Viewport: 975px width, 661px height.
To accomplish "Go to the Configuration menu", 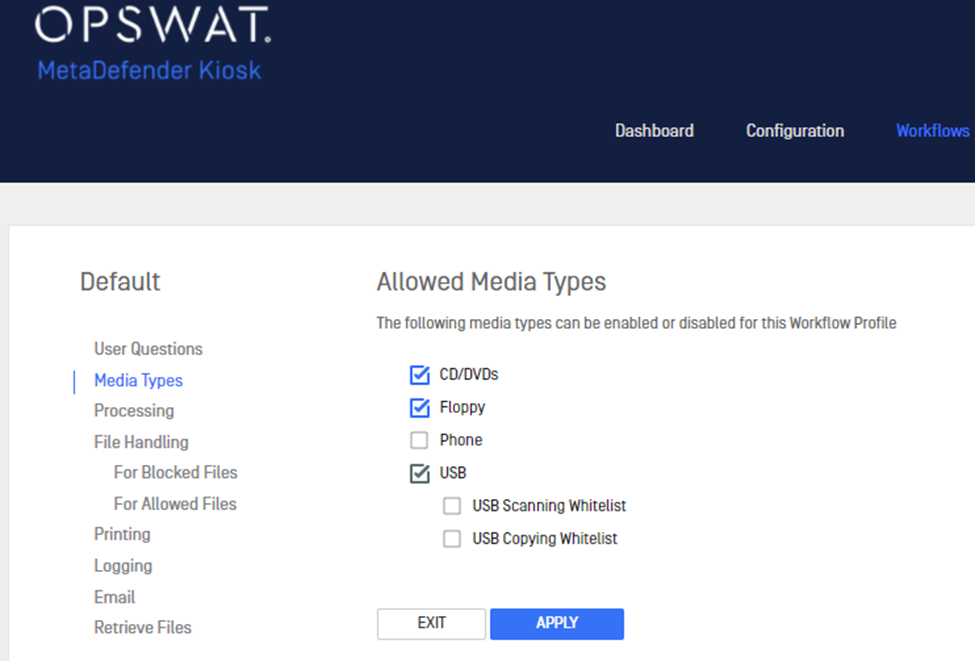I will tap(795, 131).
